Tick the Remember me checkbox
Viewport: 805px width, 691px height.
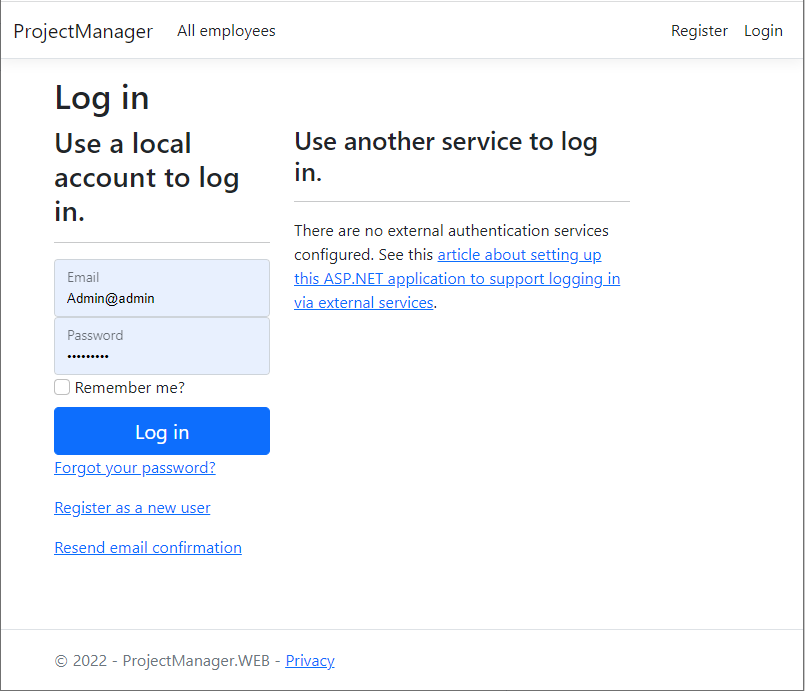point(62,387)
